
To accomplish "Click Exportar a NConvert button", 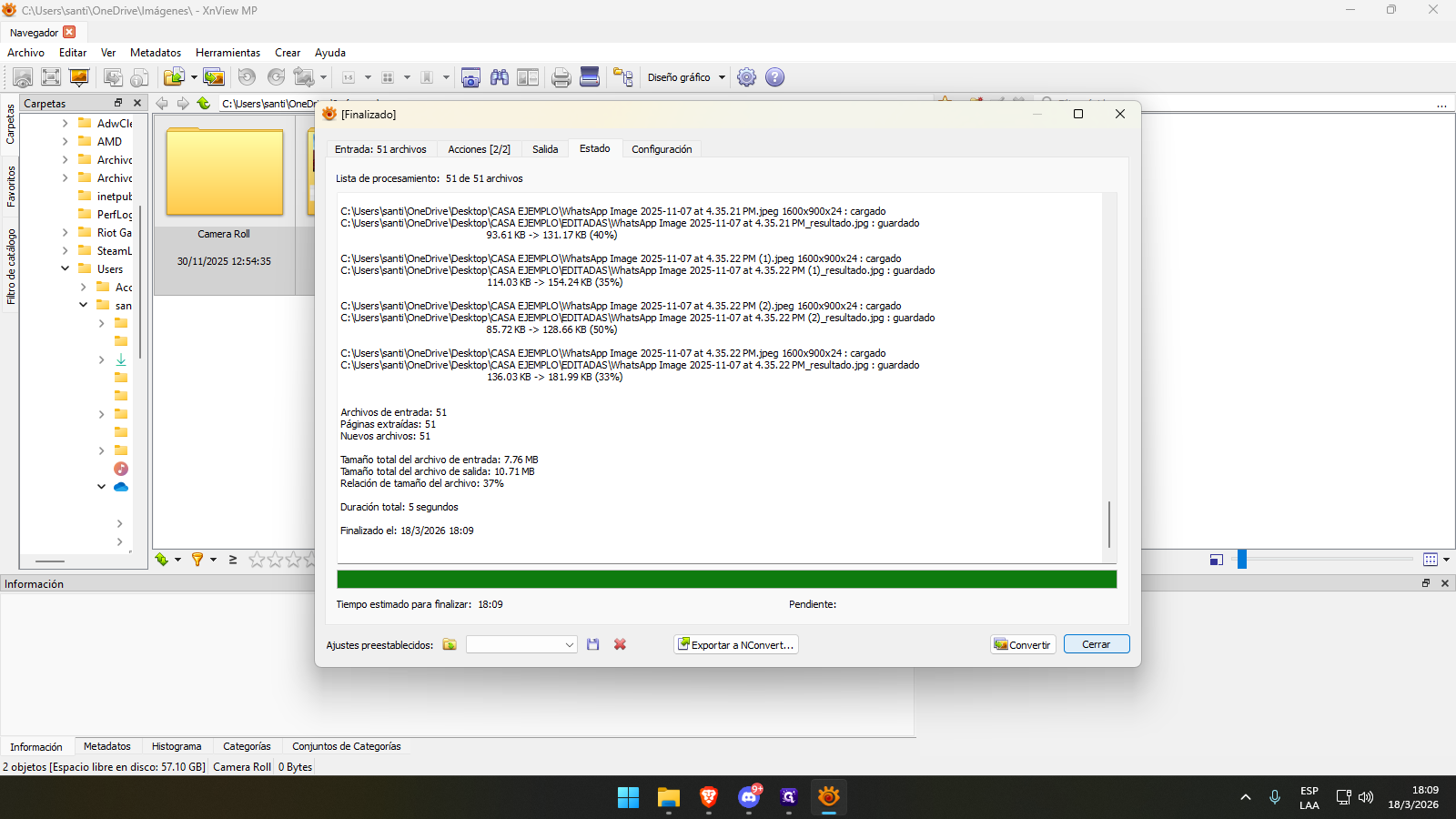I will [736, 644].
